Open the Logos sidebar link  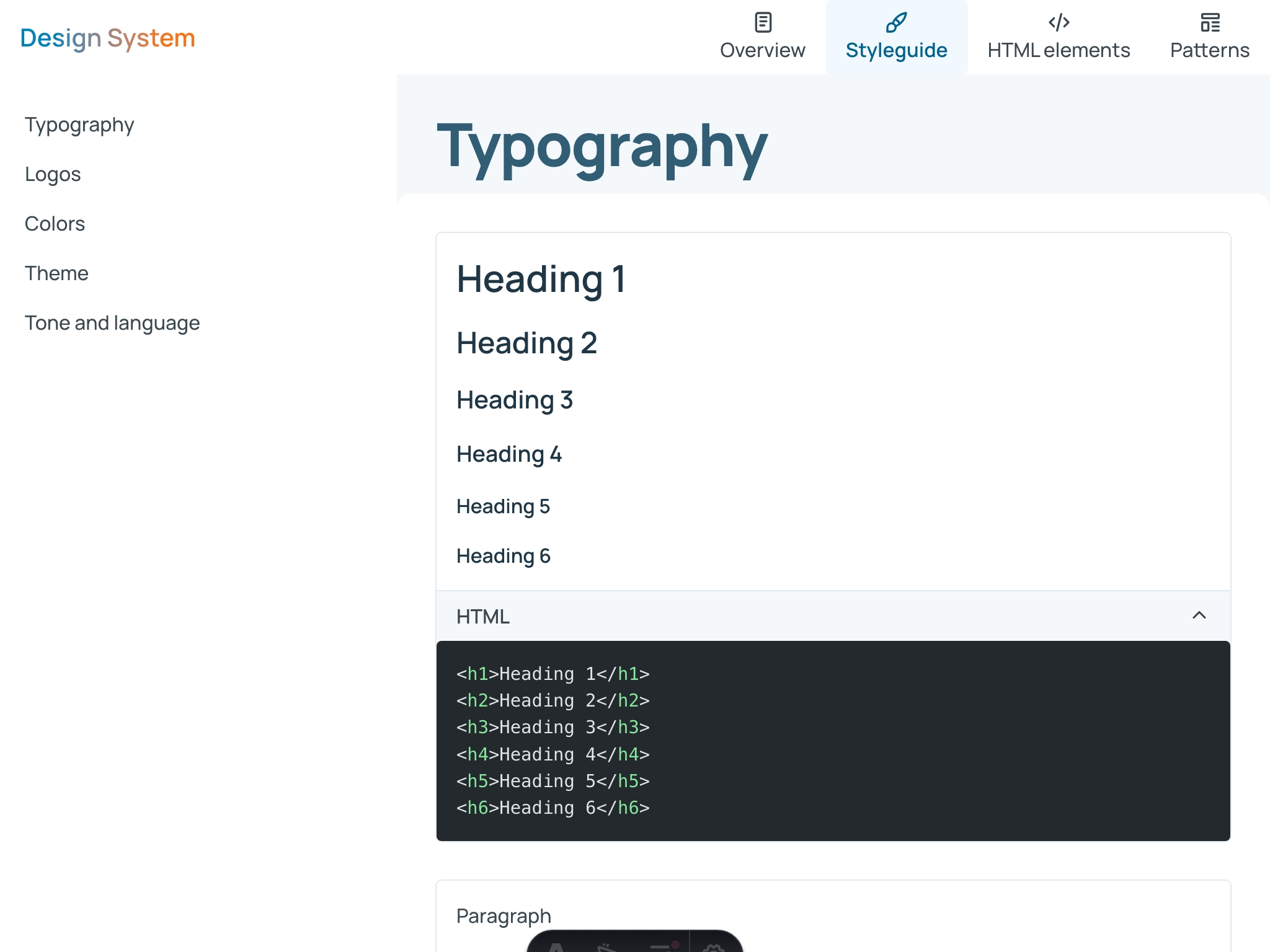(53, 174)
